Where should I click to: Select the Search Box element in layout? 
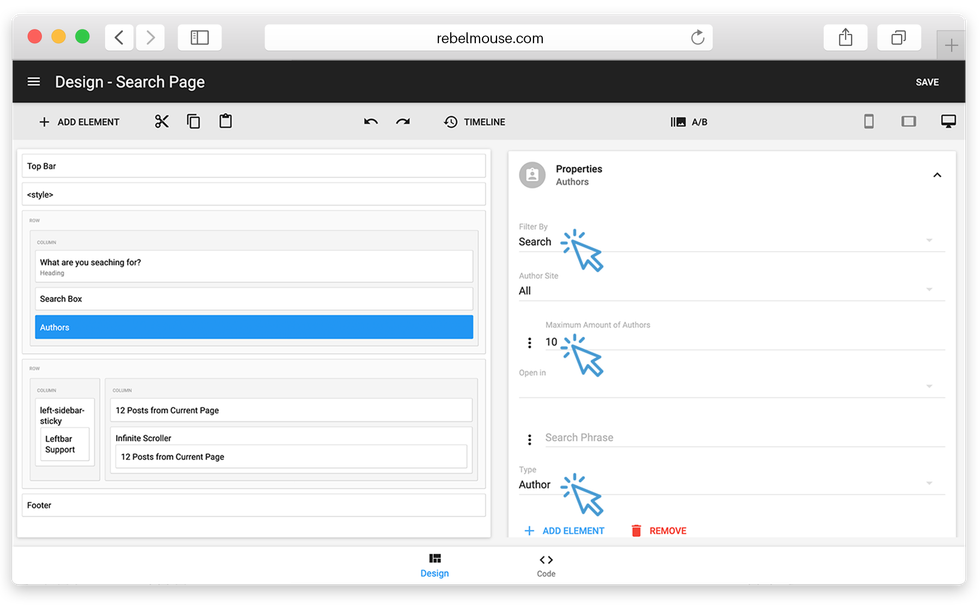pos(253,299)
